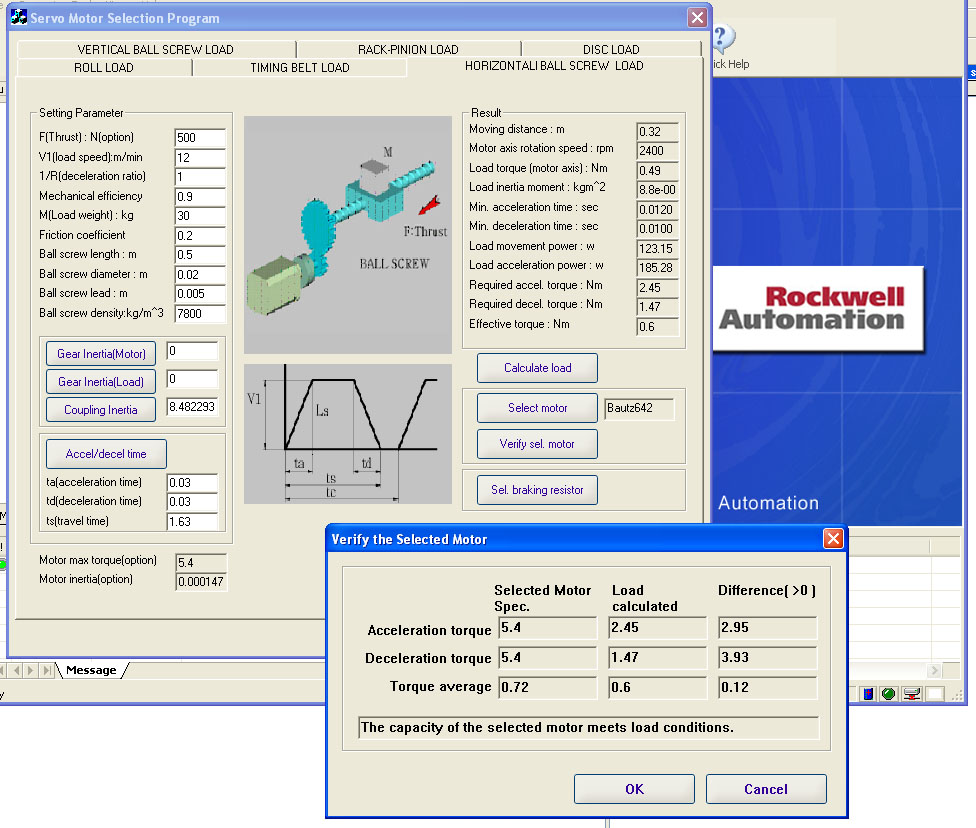
Task: Click the Servo Motor Selection Program title icon
Action: point(19,17)
